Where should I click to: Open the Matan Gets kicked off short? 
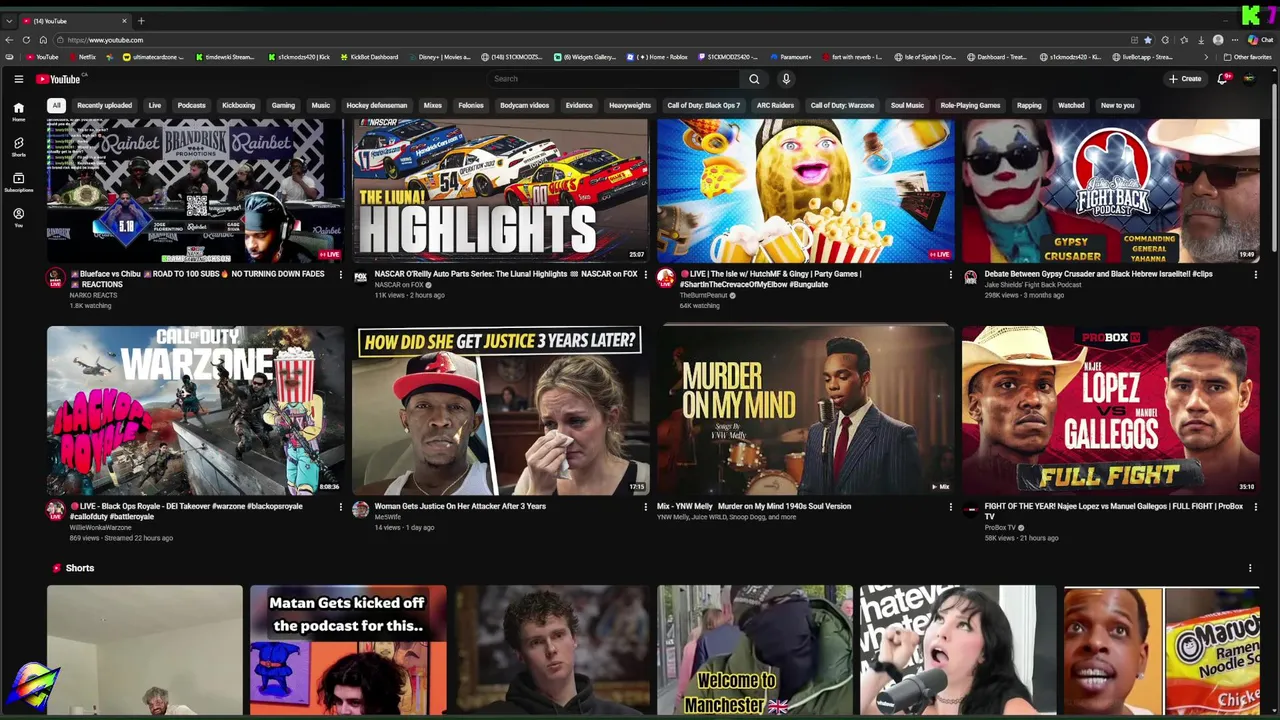[348, 650]
